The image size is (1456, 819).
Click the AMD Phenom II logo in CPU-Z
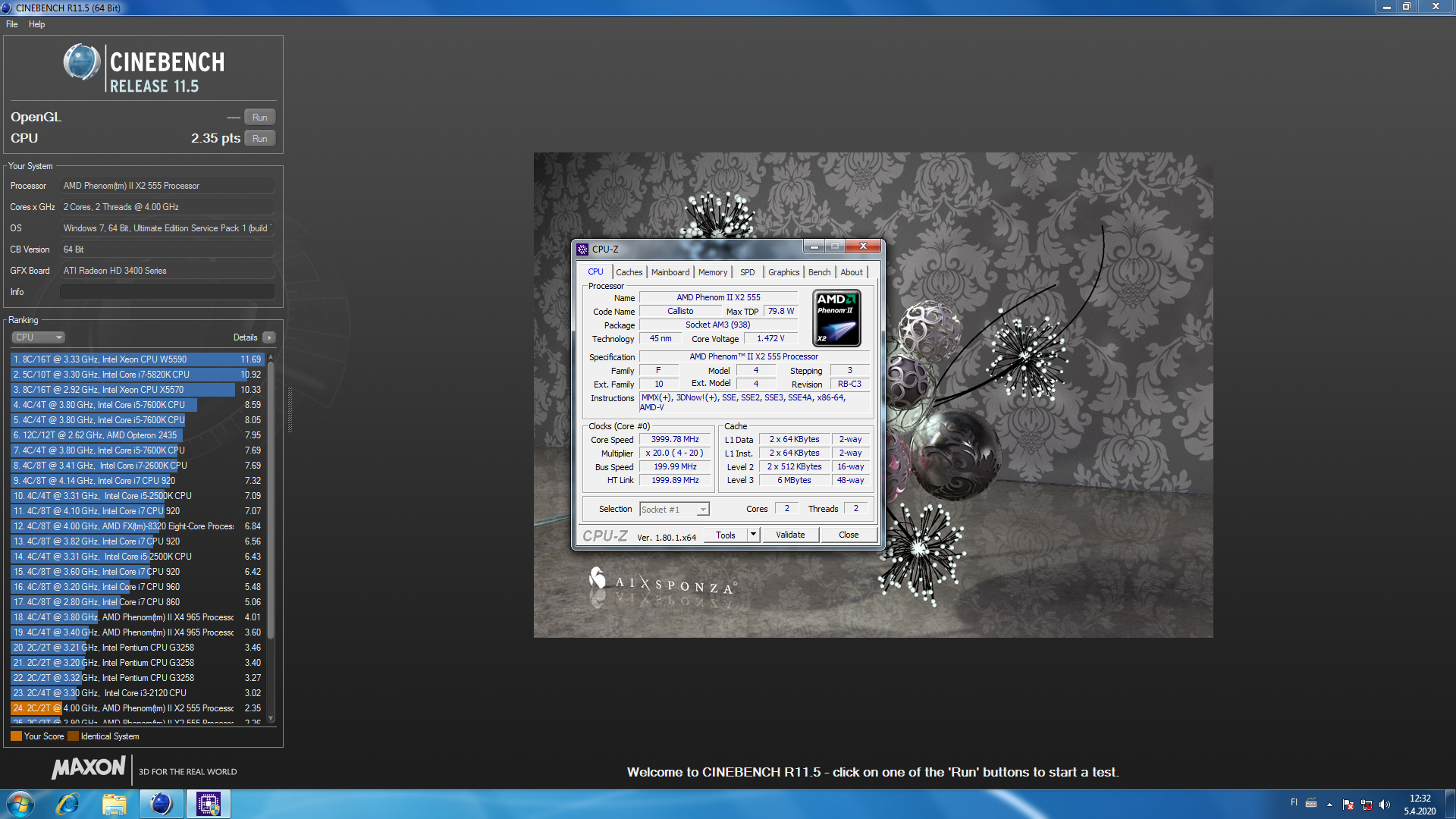[x=836, y=318]
